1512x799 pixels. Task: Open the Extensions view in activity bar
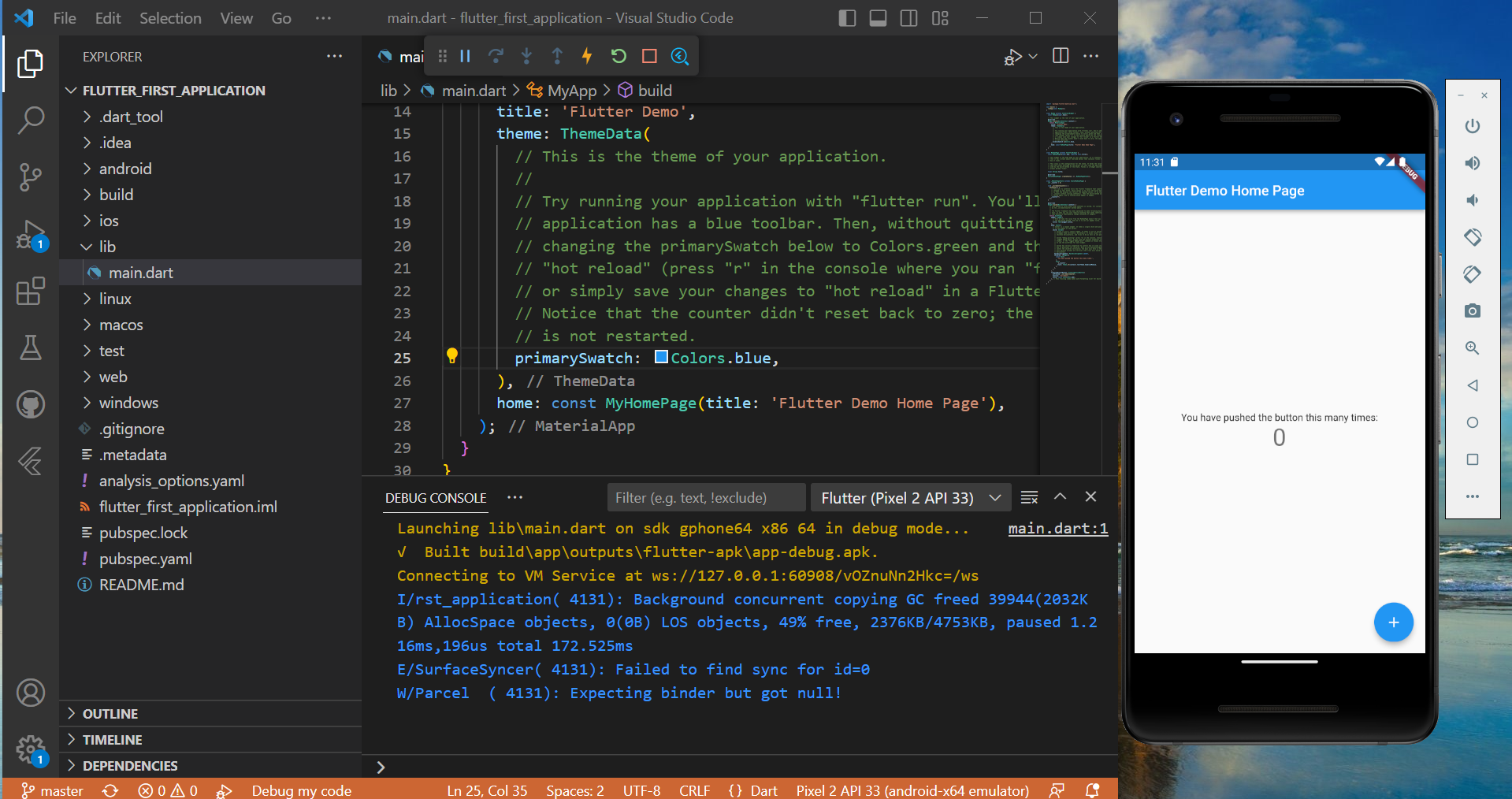click(30, 292)
